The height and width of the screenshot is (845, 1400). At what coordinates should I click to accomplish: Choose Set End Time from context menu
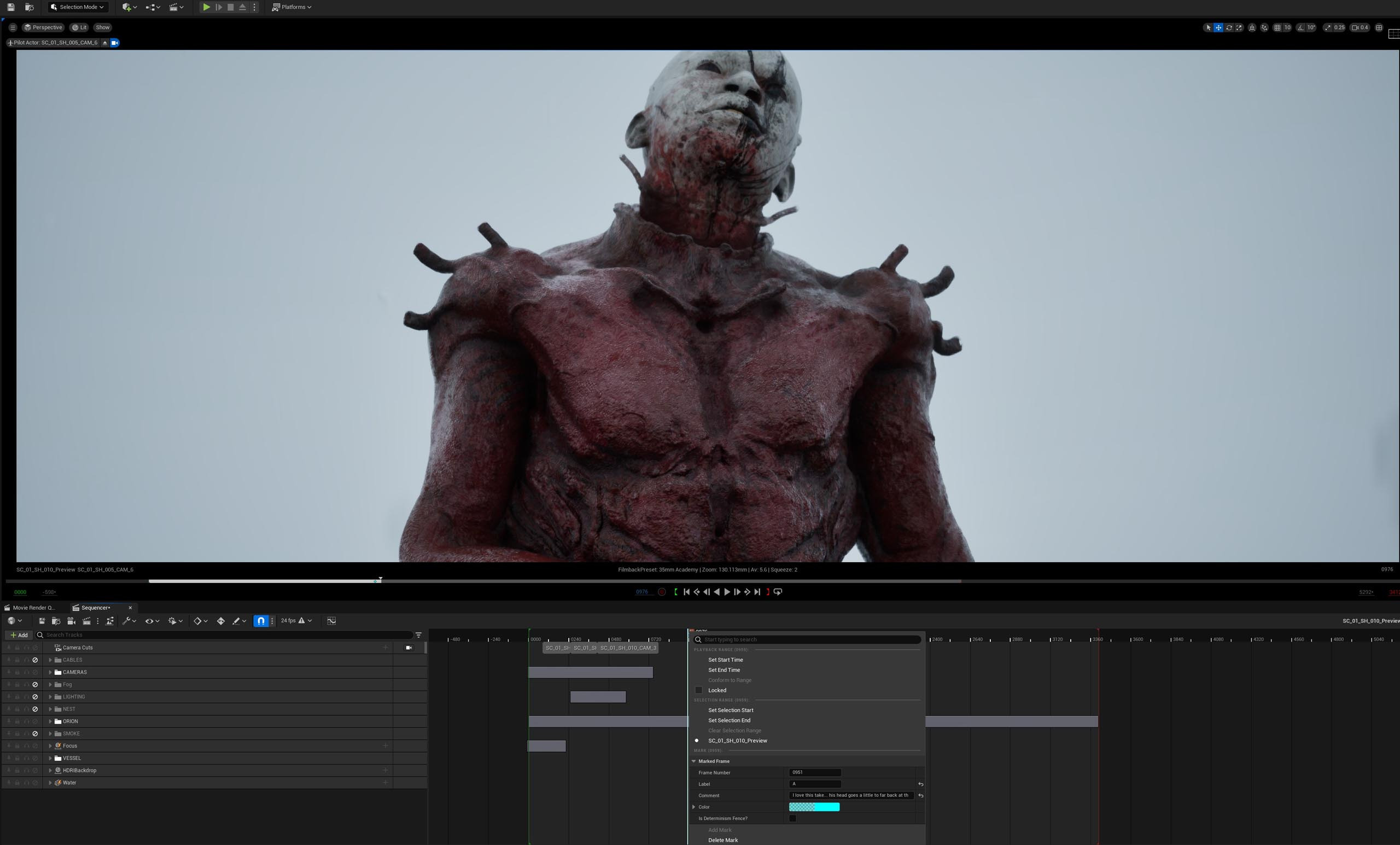tap(724, 670)
